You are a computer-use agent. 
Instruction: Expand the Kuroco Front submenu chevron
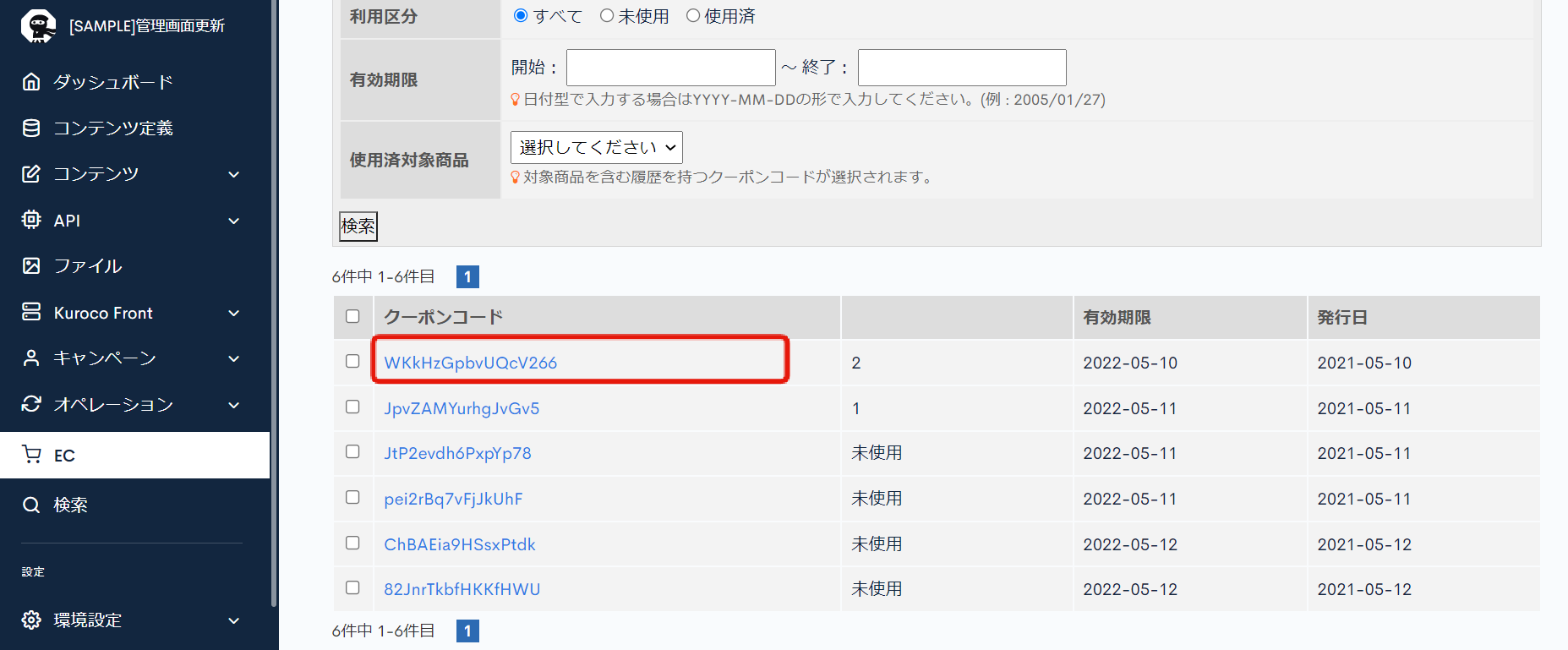point(234,313)
